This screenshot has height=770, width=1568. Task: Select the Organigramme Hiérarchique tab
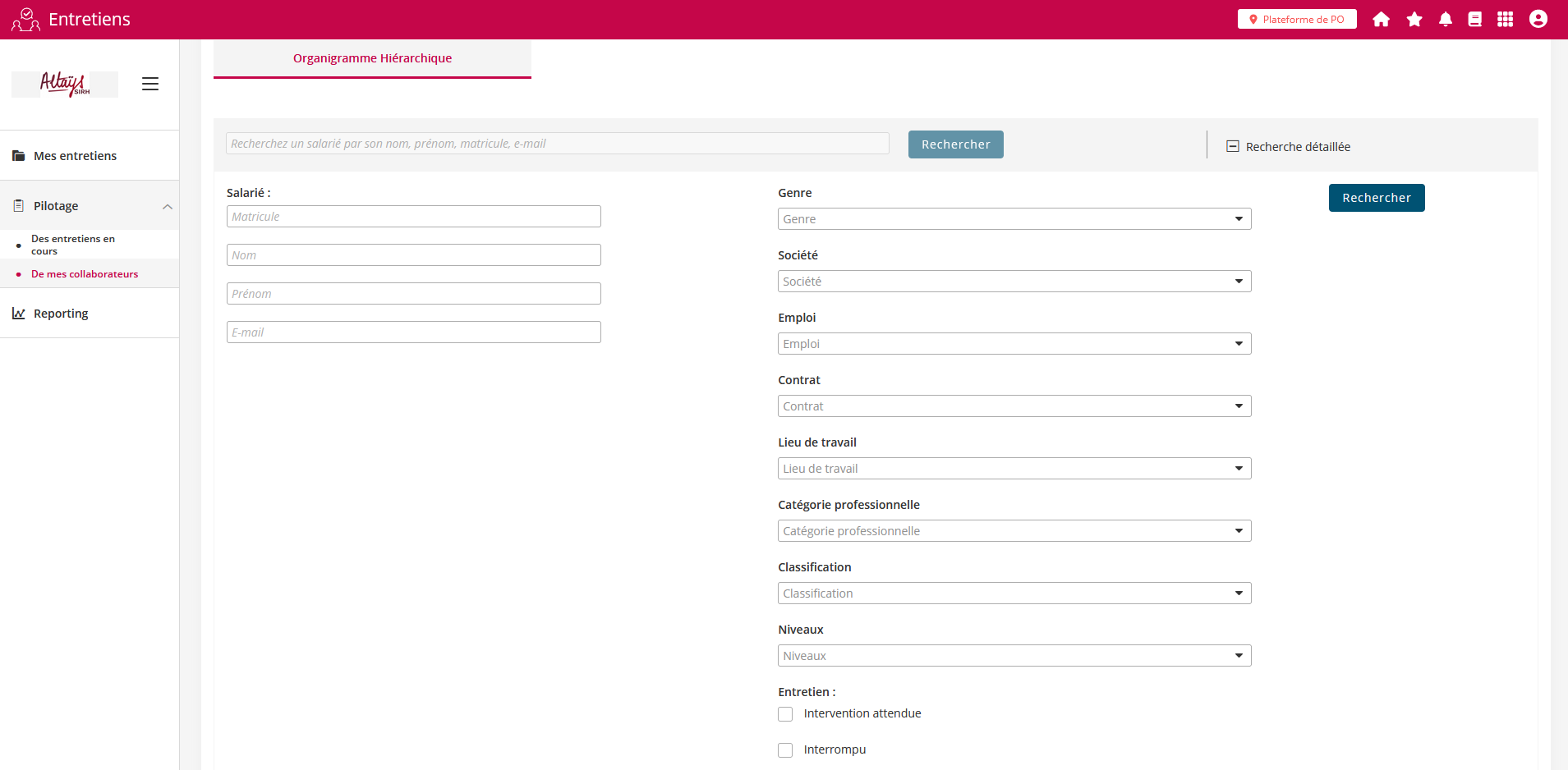pyautogui.click(x=372, y=58)
